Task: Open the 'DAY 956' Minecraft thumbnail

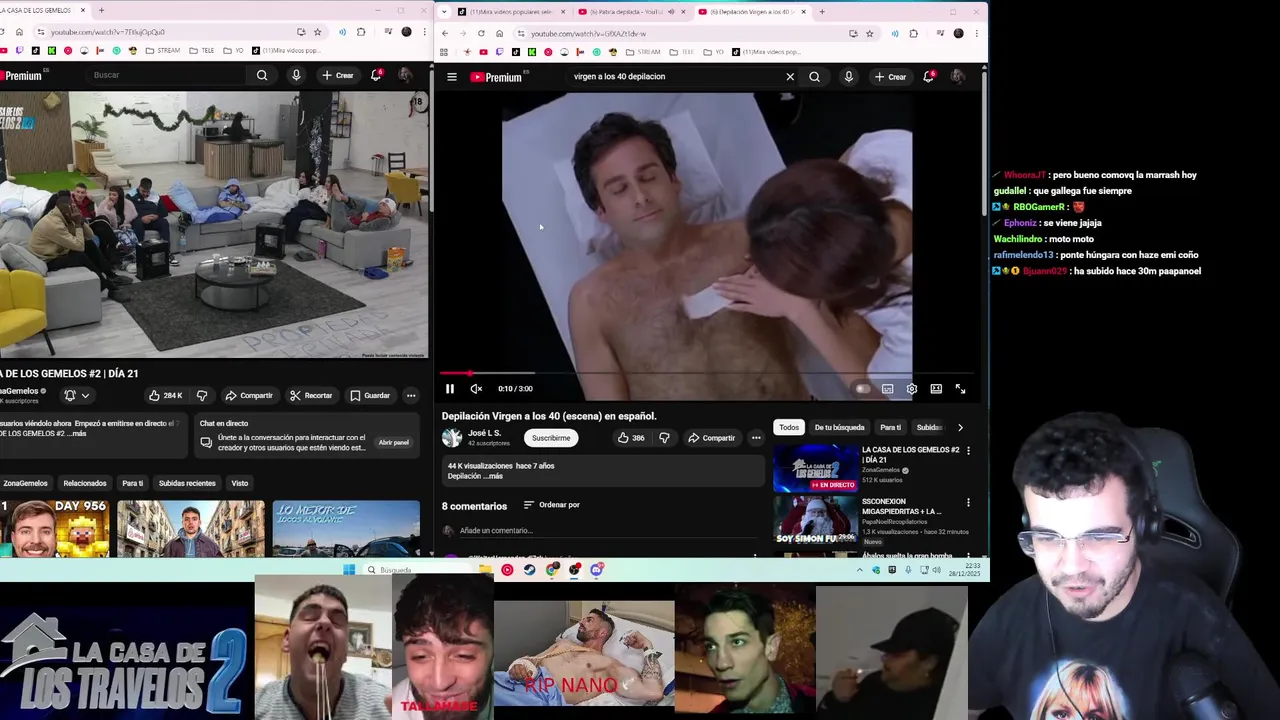Action: pyautogui.click(x=55, y=529)
